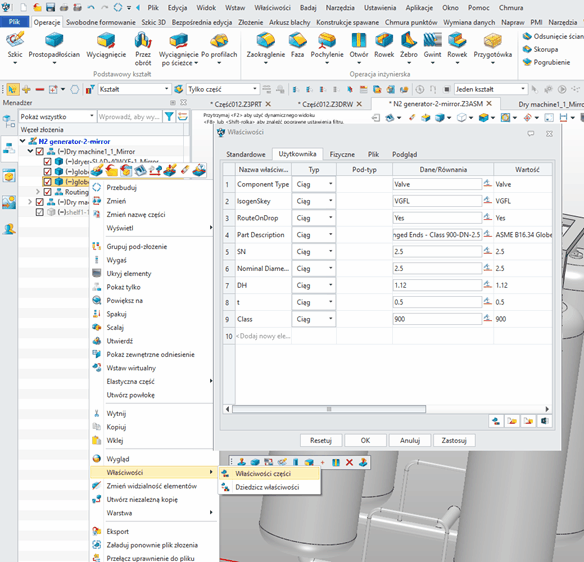The width and height of the screenshot is (584, 562).
Task: Select the Przez obrót revolve tool
Action: pyautogui.click(x=143, y=48)
